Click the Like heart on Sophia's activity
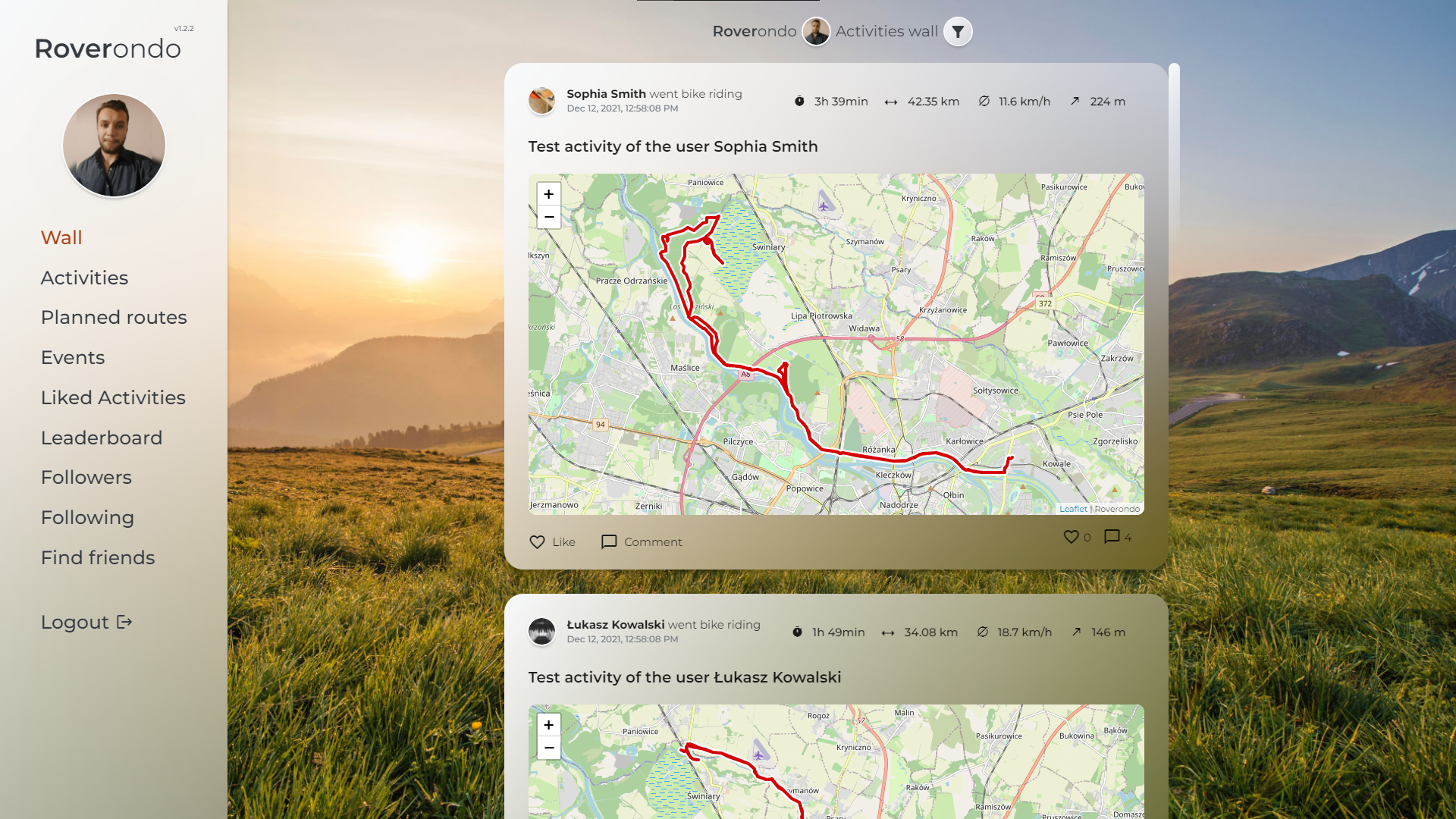 537,542
